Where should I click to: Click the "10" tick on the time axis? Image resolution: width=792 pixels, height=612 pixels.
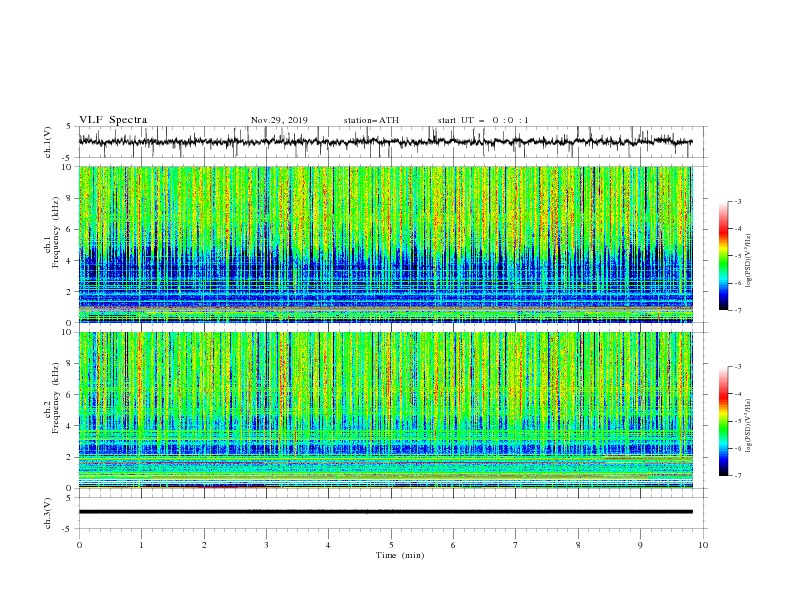point(703,545)
